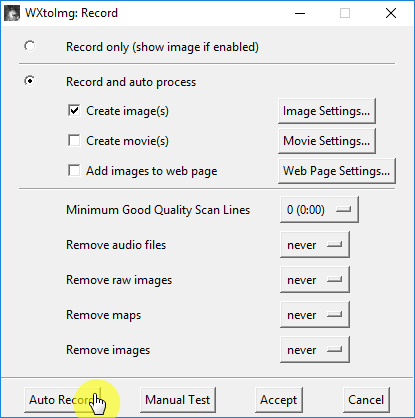This screenshot has width=415, height=418.
Task: Open Movie Settings dialog
Action: click(327, 141)
